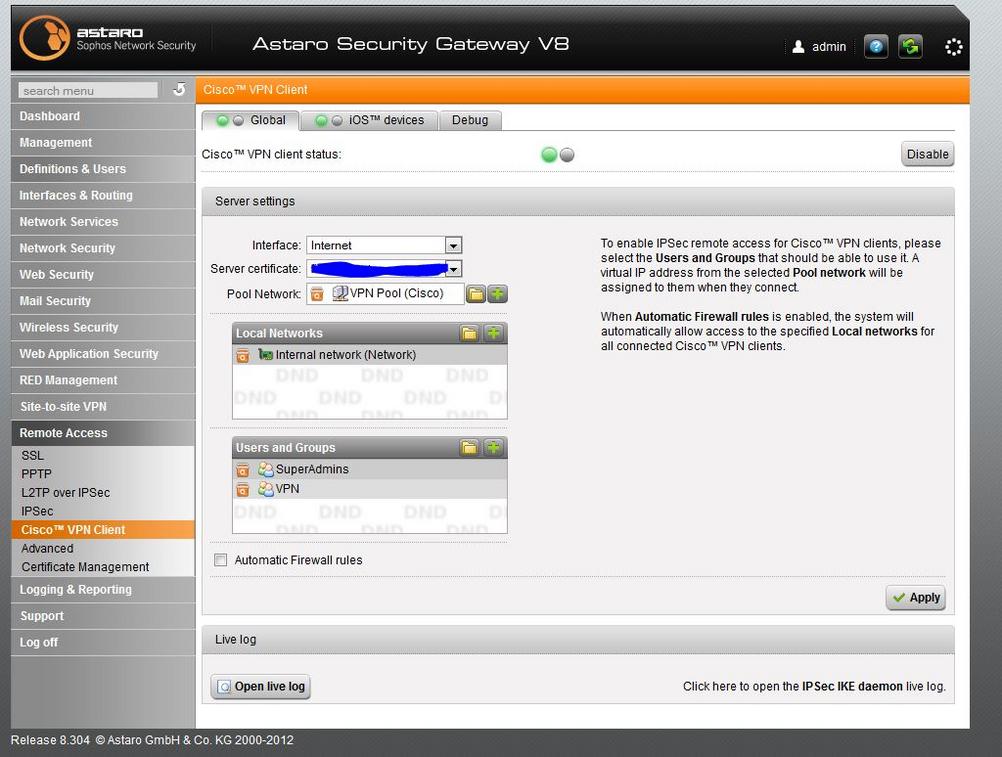
Task: Click the SuperAdmins group icon
Action: point(266,469)
